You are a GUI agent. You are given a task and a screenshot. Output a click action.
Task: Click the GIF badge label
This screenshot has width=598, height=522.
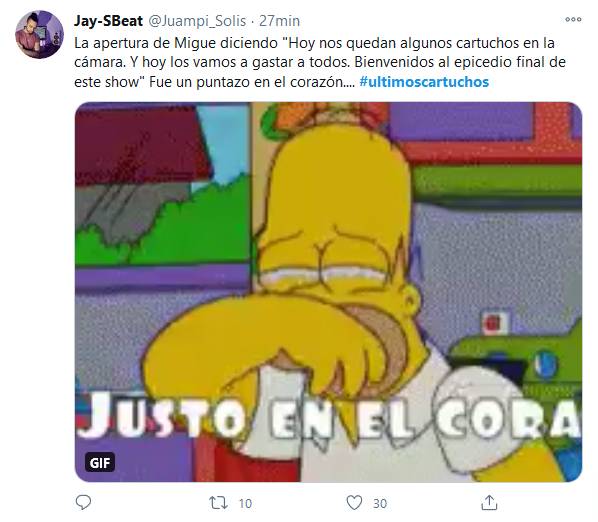pyautogui.click(x=100, y=463)
